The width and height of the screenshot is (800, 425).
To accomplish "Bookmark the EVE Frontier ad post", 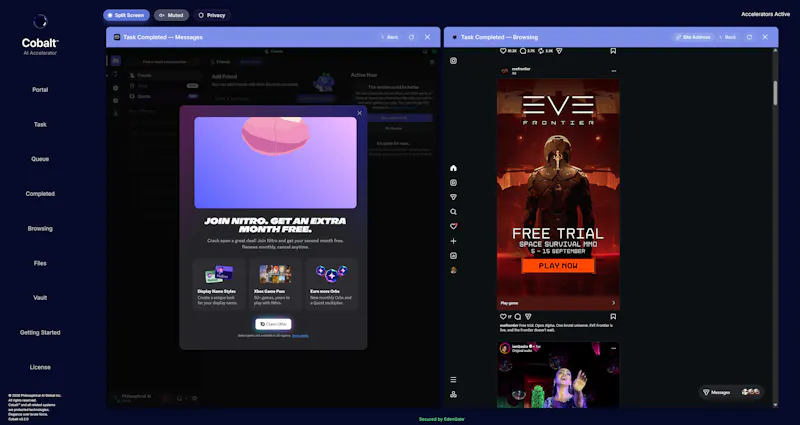I will coord(613,317).
